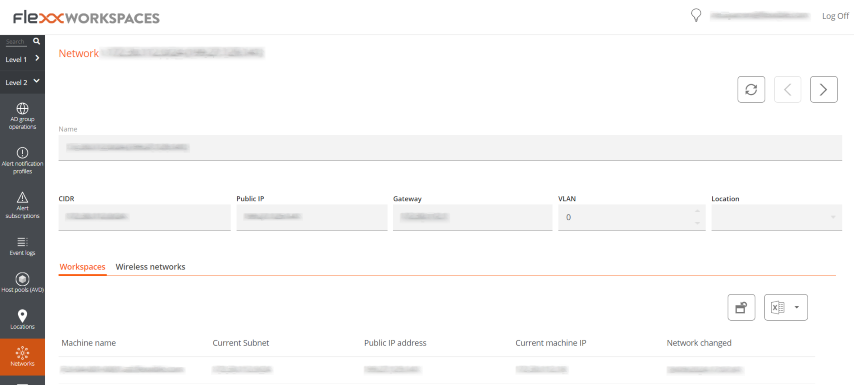854x385 pixels.
Task: Refresh the network details
Action: click(x=751, y=89)
